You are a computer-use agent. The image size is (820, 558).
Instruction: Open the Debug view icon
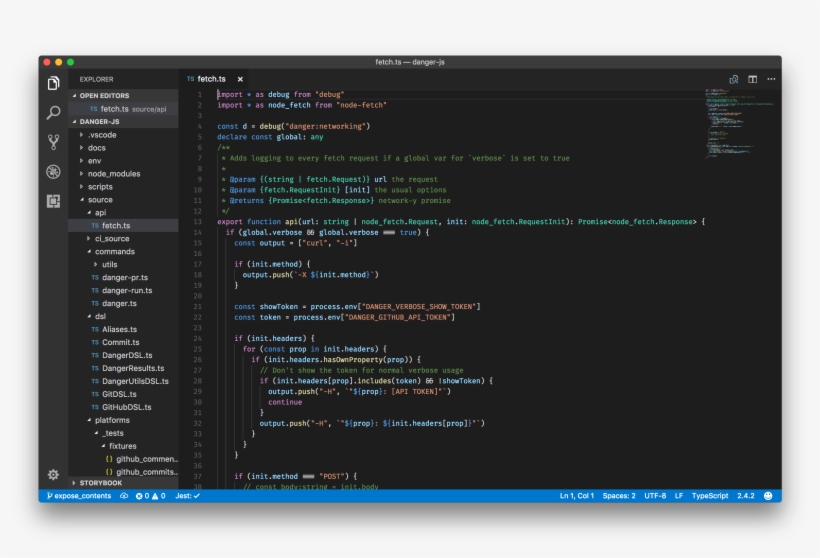click(x=54, y=171)
